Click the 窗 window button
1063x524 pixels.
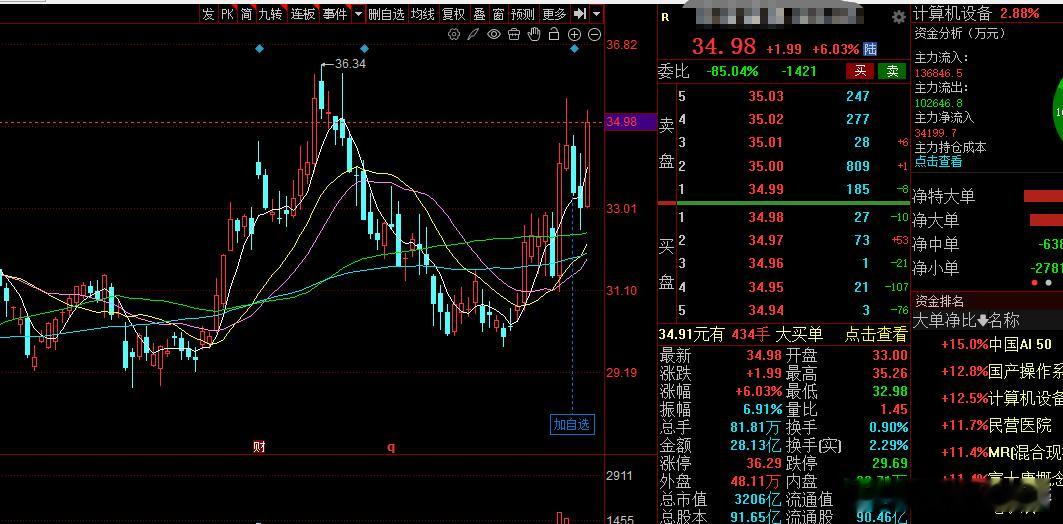498,14
